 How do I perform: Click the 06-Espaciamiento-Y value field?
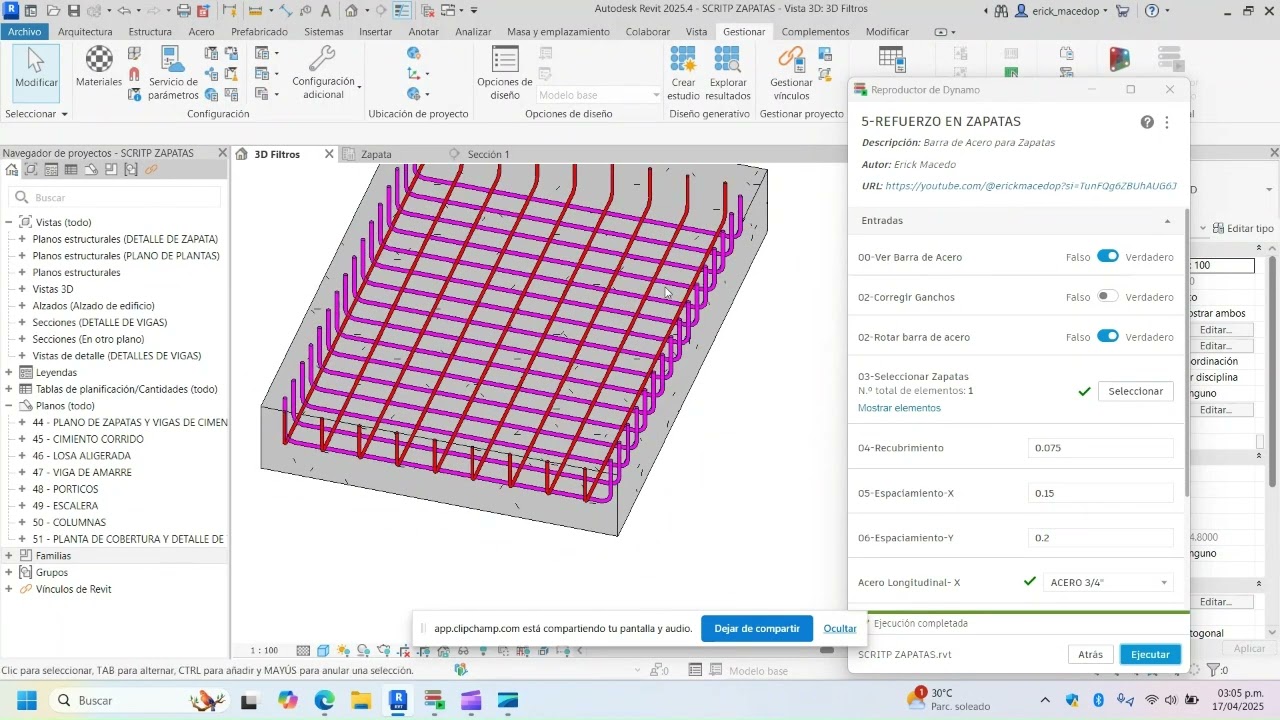click(1100, 538)
